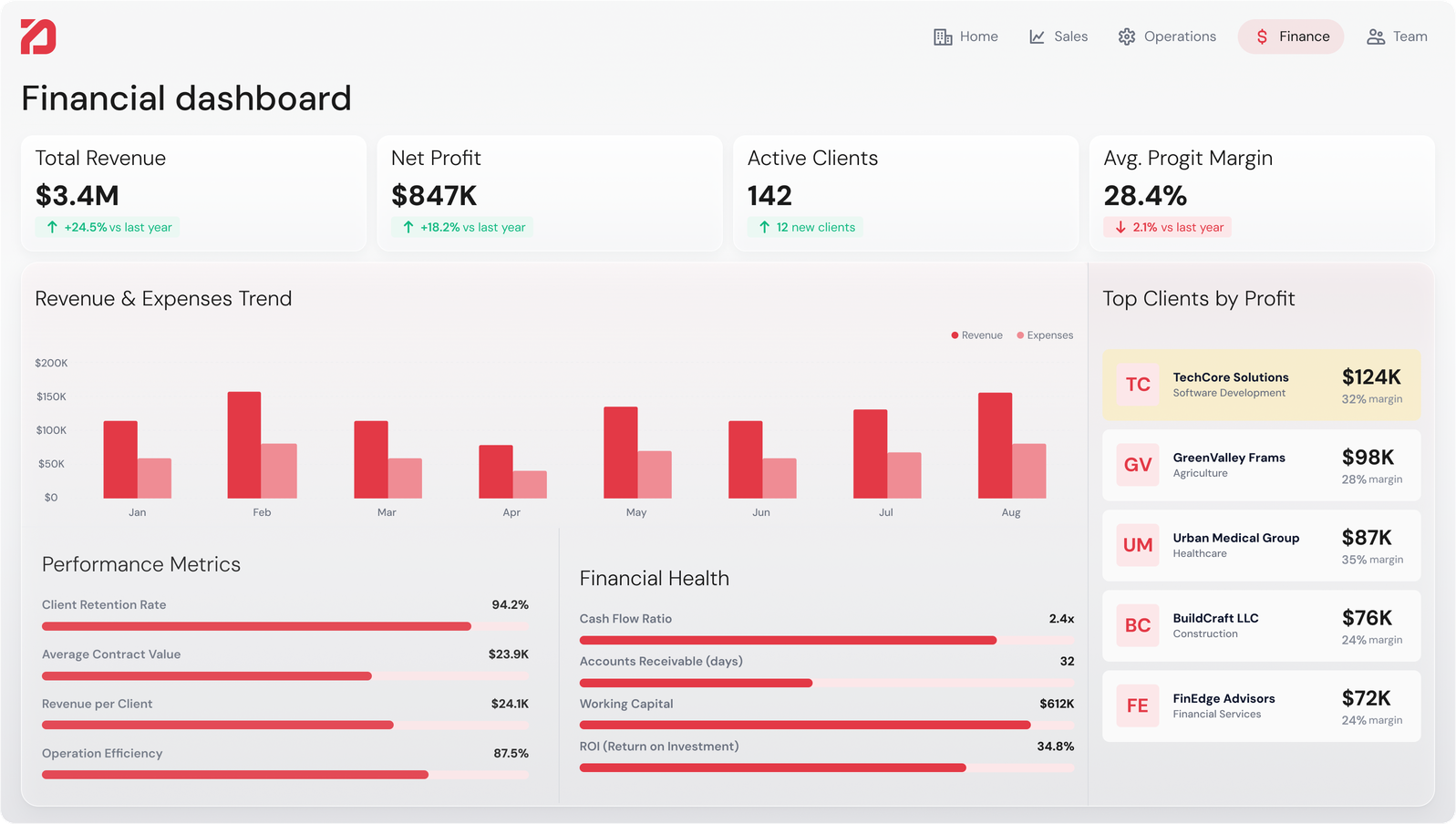Select the Finance tab
The width and height of the screenshot is (1456, 824).
click(x=1291, y=36)
